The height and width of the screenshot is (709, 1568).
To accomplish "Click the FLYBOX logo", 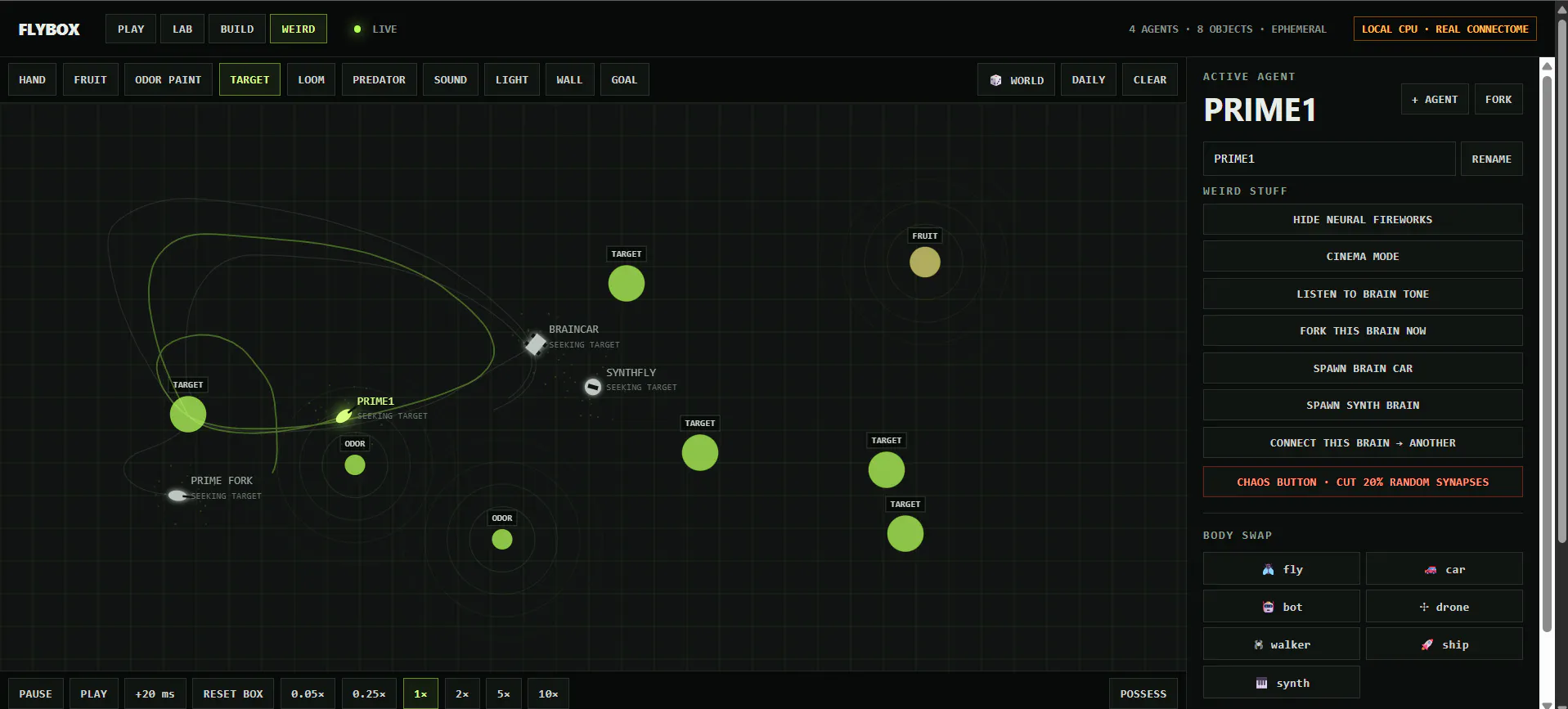I will (x=49, y=29).
